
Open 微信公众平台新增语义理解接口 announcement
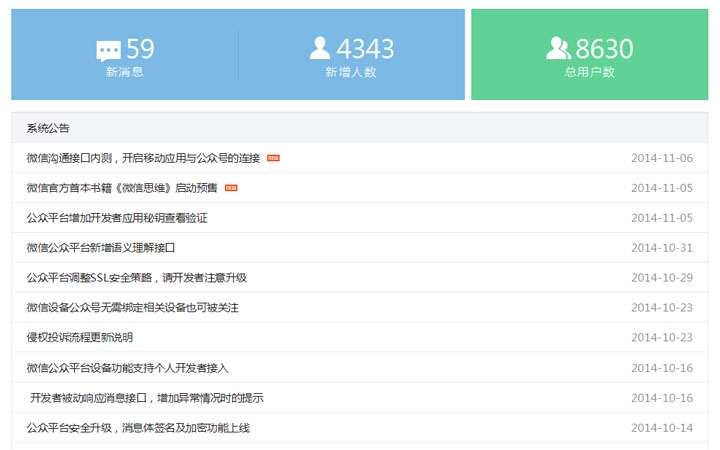[x=101, y=248]
